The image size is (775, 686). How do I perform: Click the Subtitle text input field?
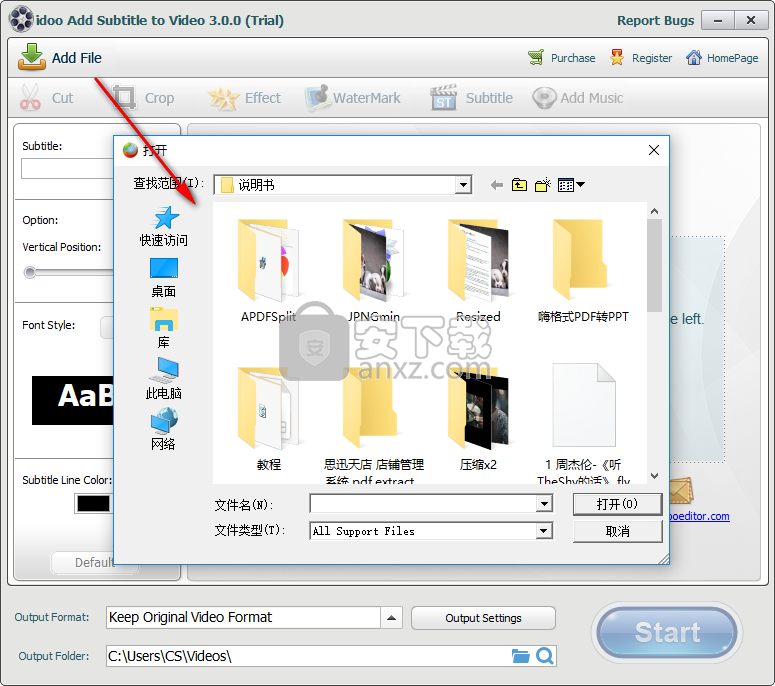(x=68, y=169)
